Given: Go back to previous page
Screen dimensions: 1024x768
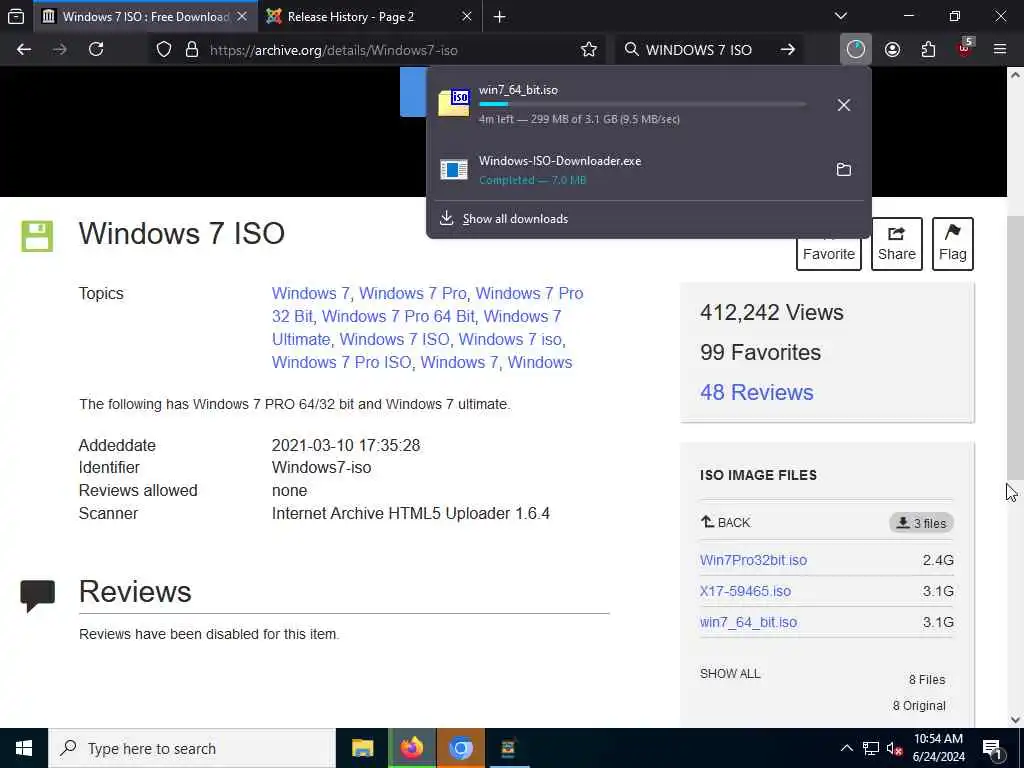Looking at the screenshot, I should tap(24, 50).
